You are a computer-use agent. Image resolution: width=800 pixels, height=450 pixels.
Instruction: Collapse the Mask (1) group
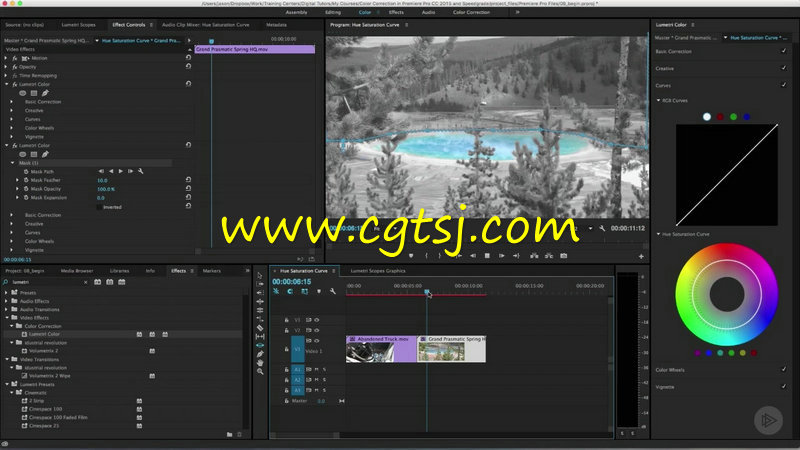pos(13,163)
